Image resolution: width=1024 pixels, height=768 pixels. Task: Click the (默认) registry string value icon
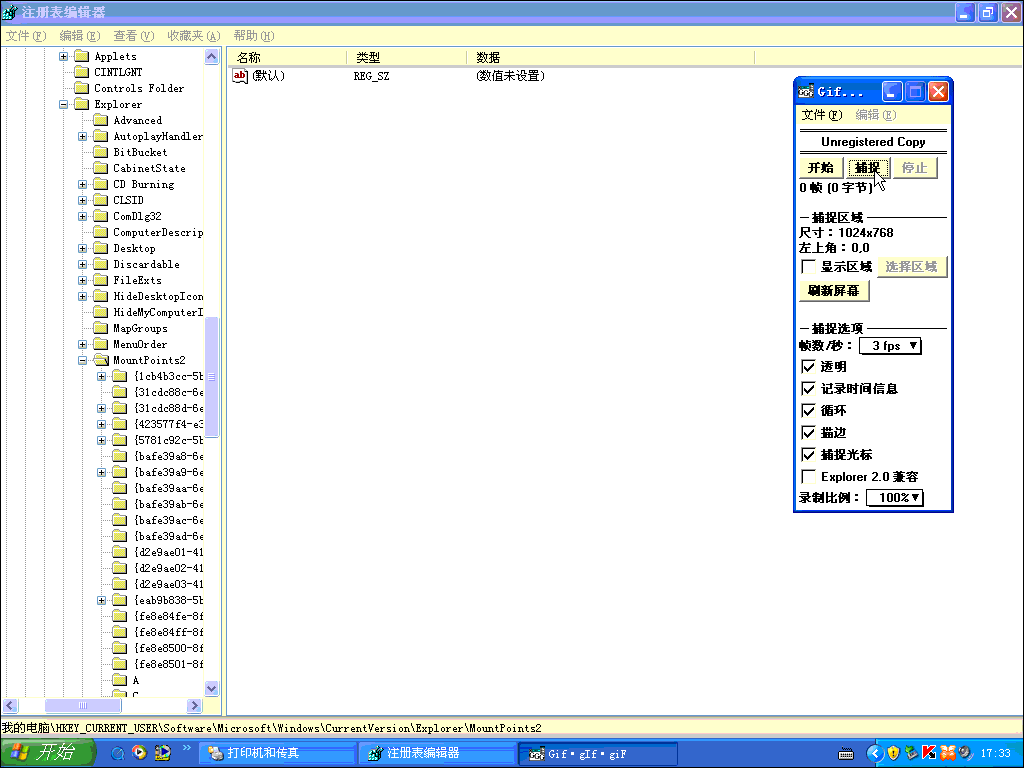click(240, 75)
